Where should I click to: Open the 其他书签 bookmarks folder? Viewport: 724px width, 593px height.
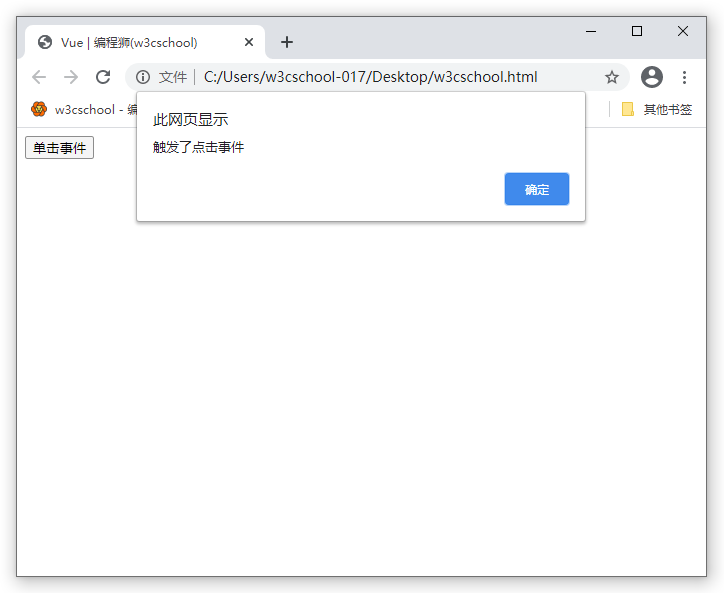tap(657, 109)
